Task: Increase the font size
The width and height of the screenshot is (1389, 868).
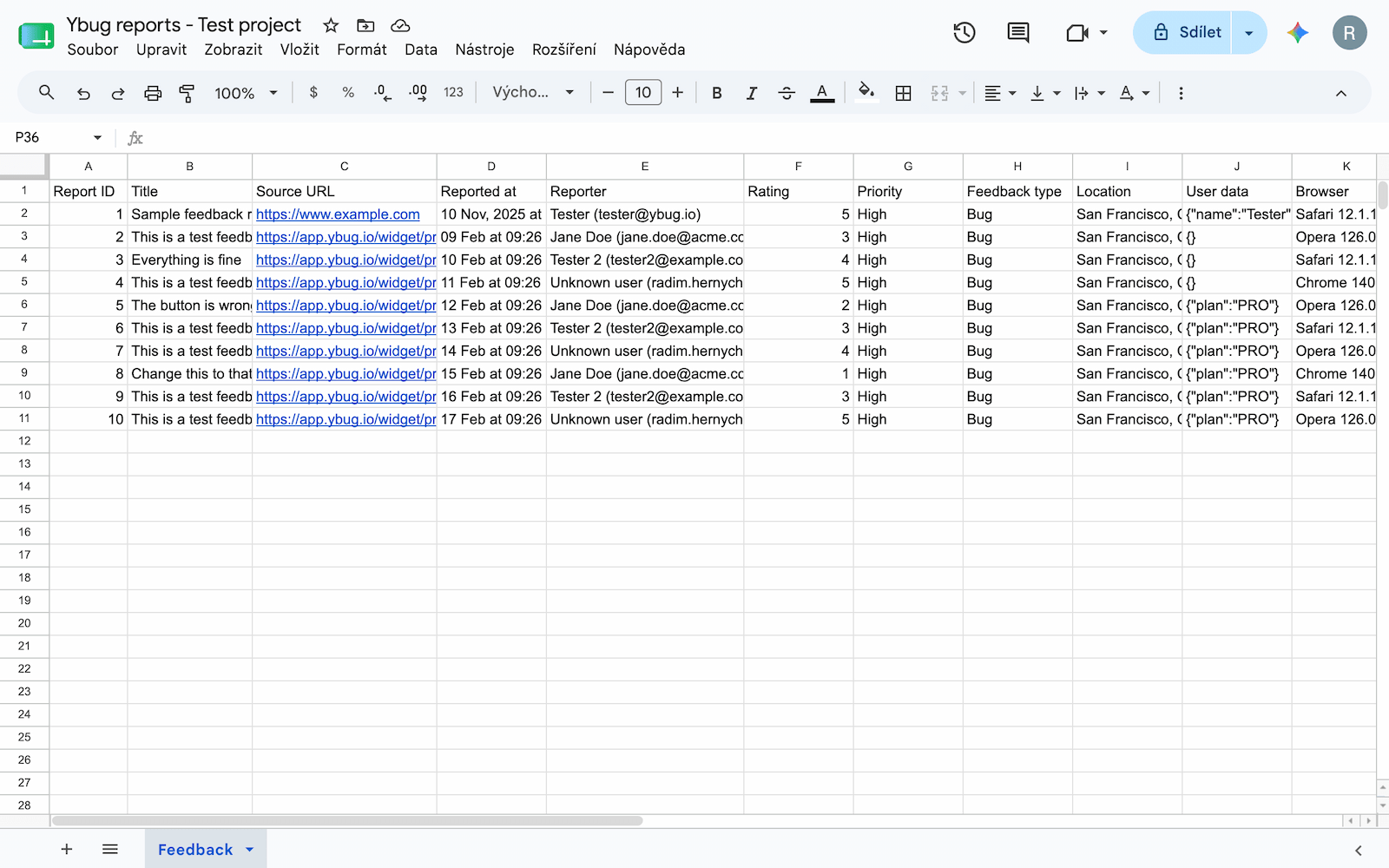Action: tap(678, 92)
